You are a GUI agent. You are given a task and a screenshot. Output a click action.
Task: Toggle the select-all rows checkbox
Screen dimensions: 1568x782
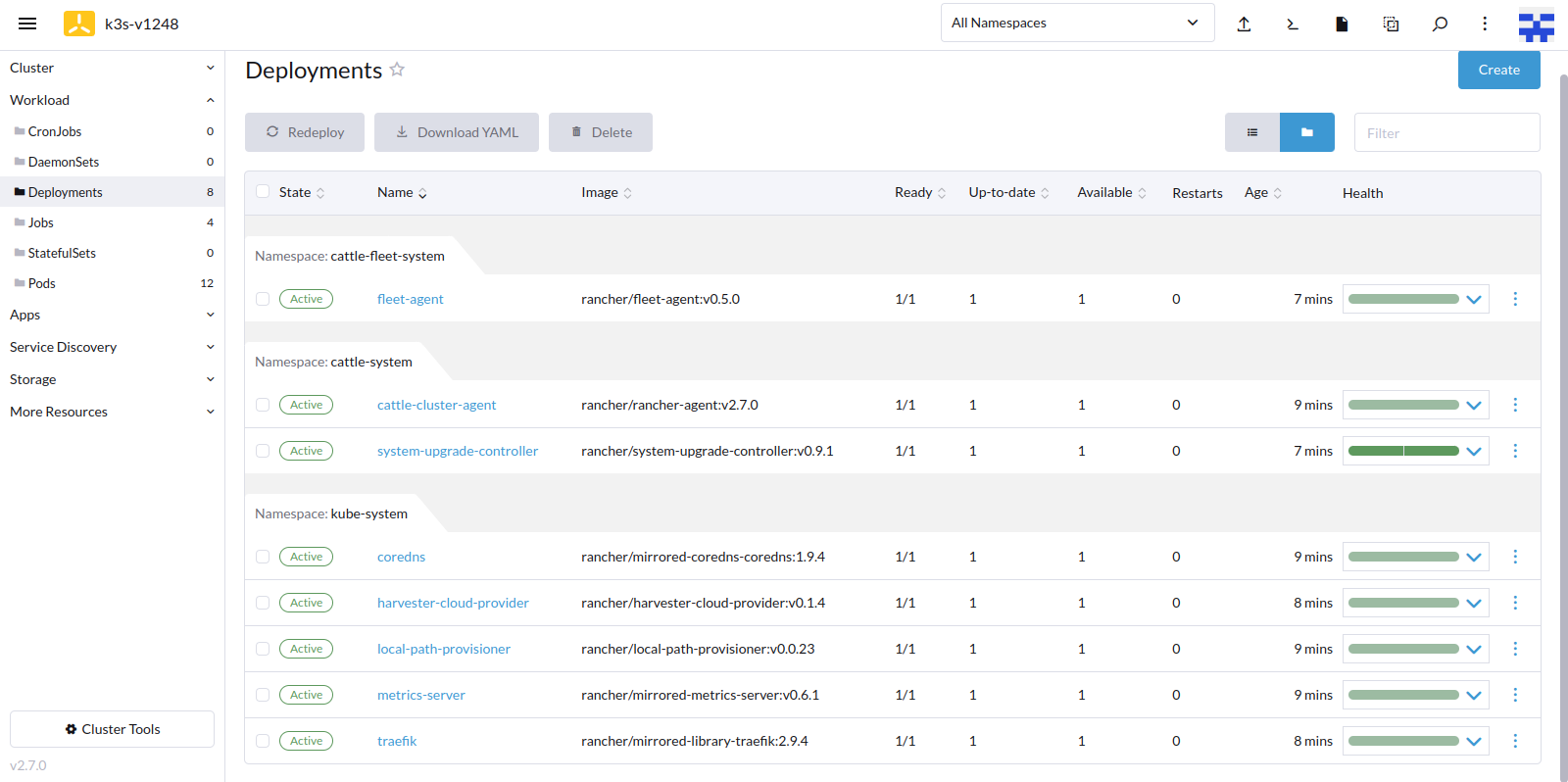(263, 191)
